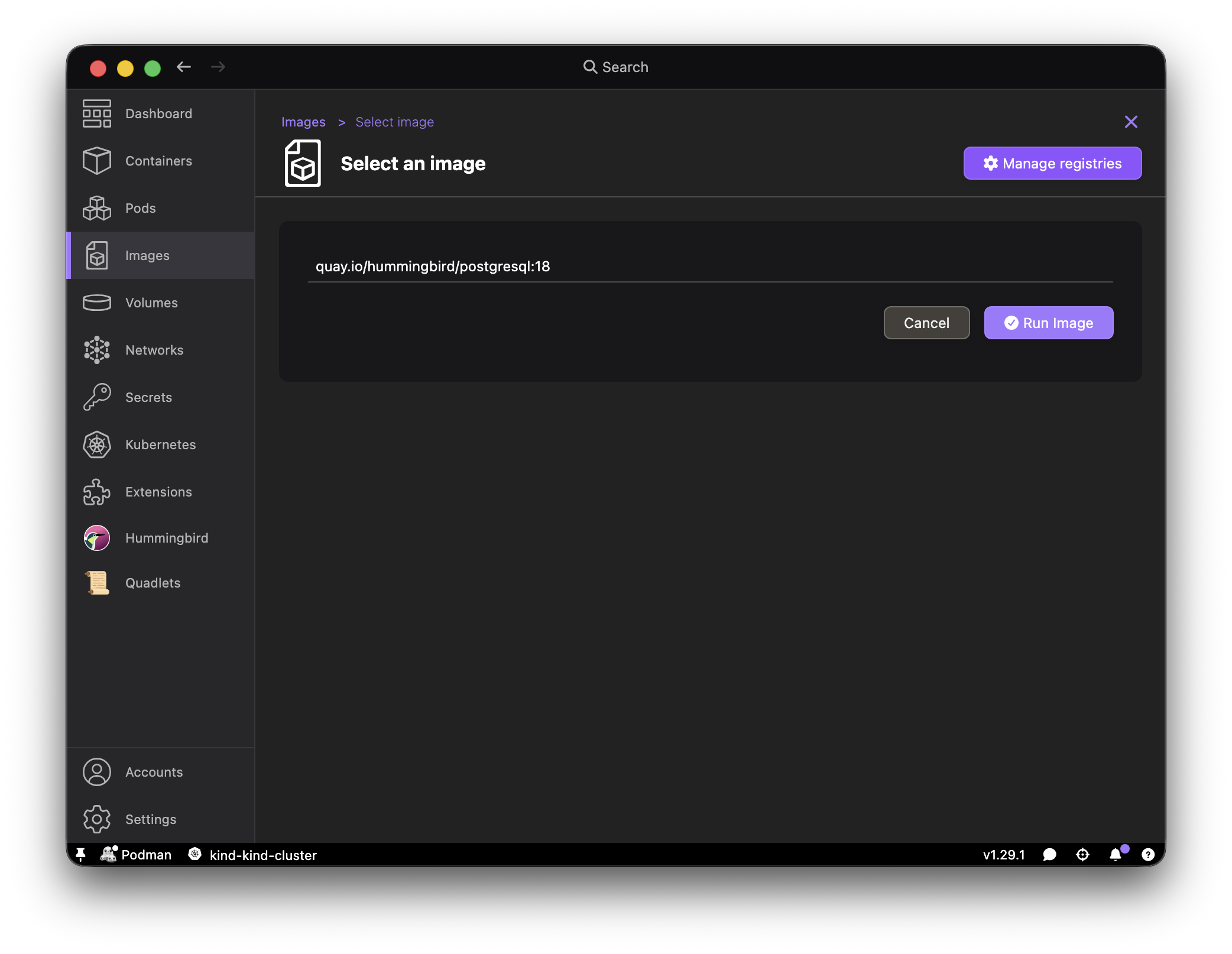Click the Extensions label in sidebar
Image resolution: width=1232 pixels, height=954 pixels.
159,492
